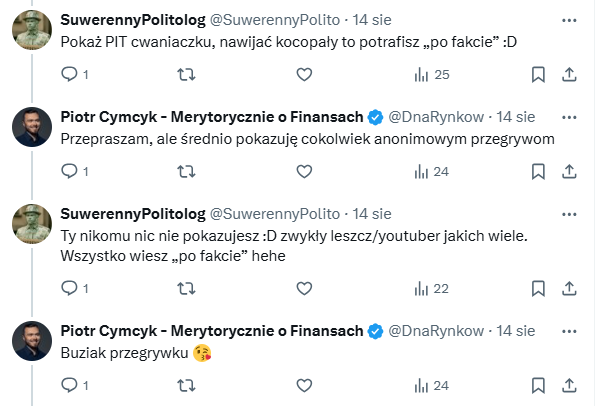The image size is (606, 406).
Task: Reply to the "Buziak przegrywku" tweet
Action: (x=69, y=385)
